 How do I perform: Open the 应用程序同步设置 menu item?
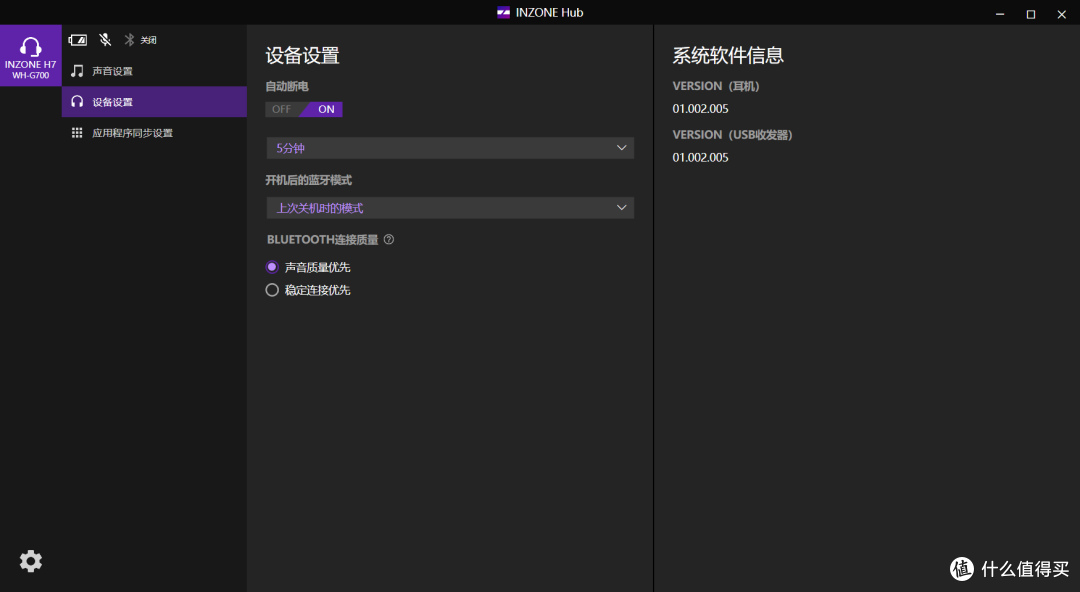pyautogui.click(x=154, y=133)
